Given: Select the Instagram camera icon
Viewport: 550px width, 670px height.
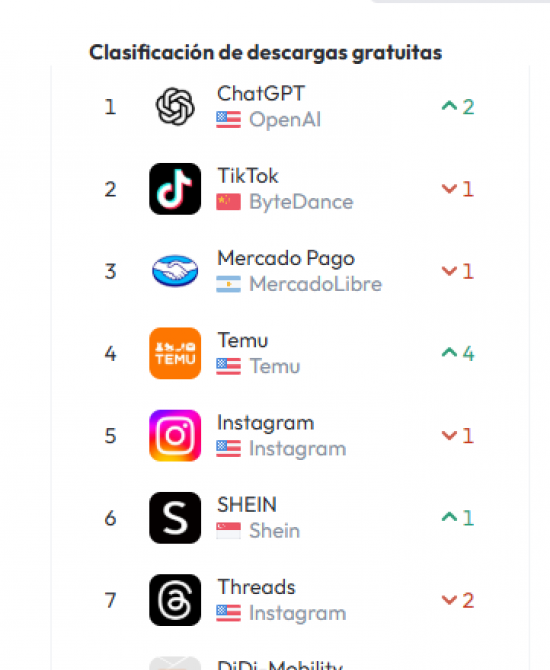Looking at the screenshot, I should tap(175, 435).
